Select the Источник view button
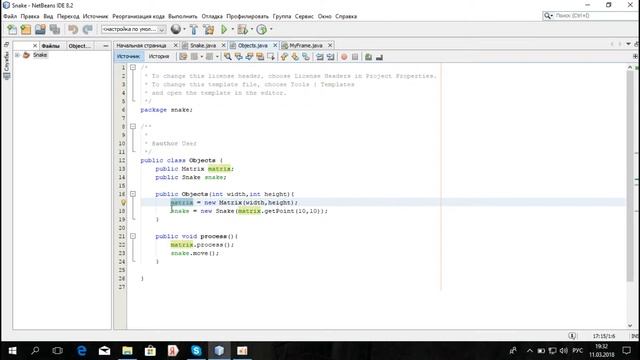The image size is (640, 360). 129,56
